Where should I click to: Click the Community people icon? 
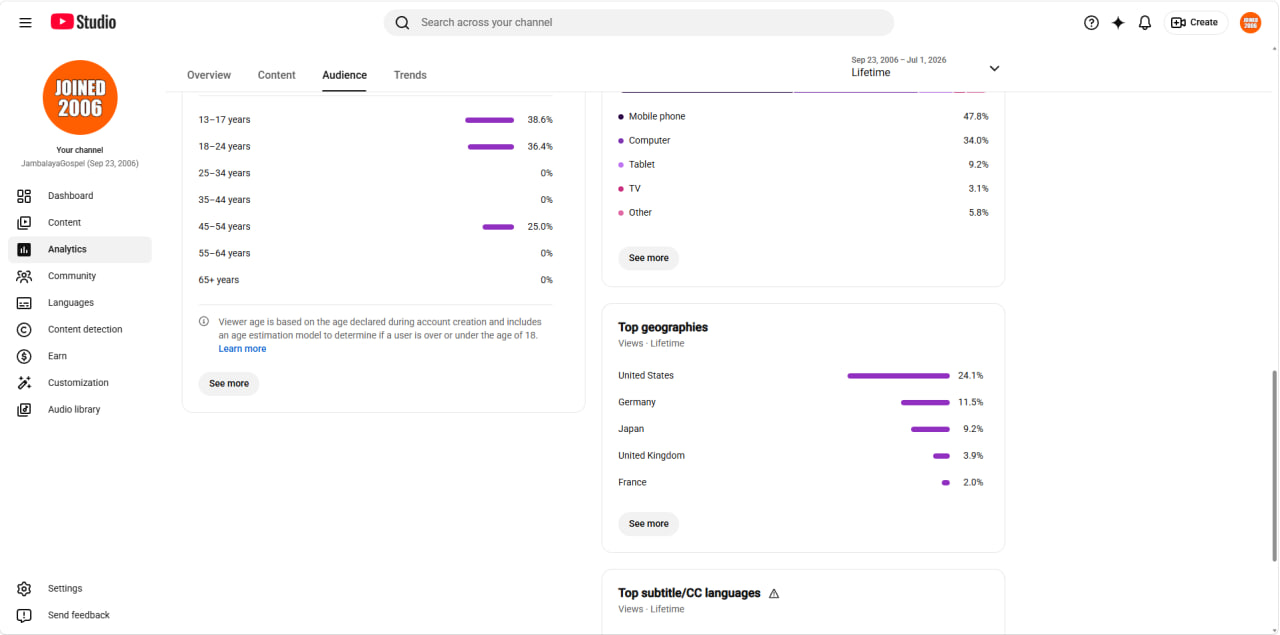(x=24, y=276)
